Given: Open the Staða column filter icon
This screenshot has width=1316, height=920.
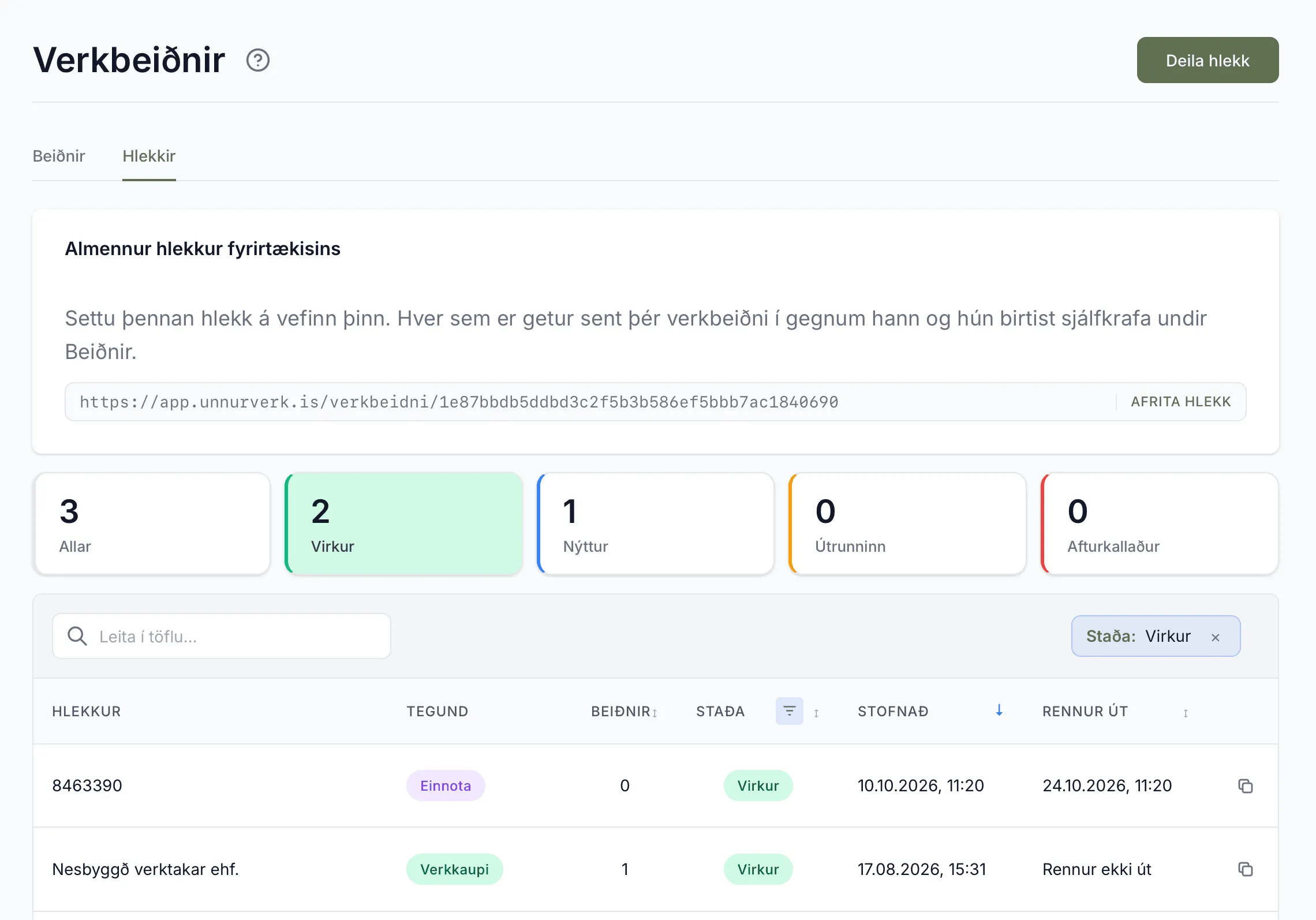Looking at the screenshot, I should tap(789, 711).
